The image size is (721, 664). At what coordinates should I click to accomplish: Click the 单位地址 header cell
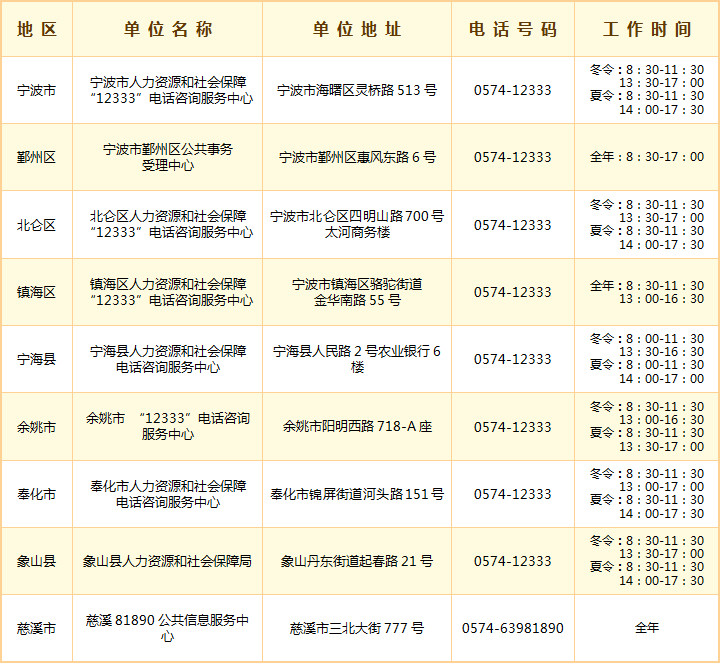[x=357, y=29]
